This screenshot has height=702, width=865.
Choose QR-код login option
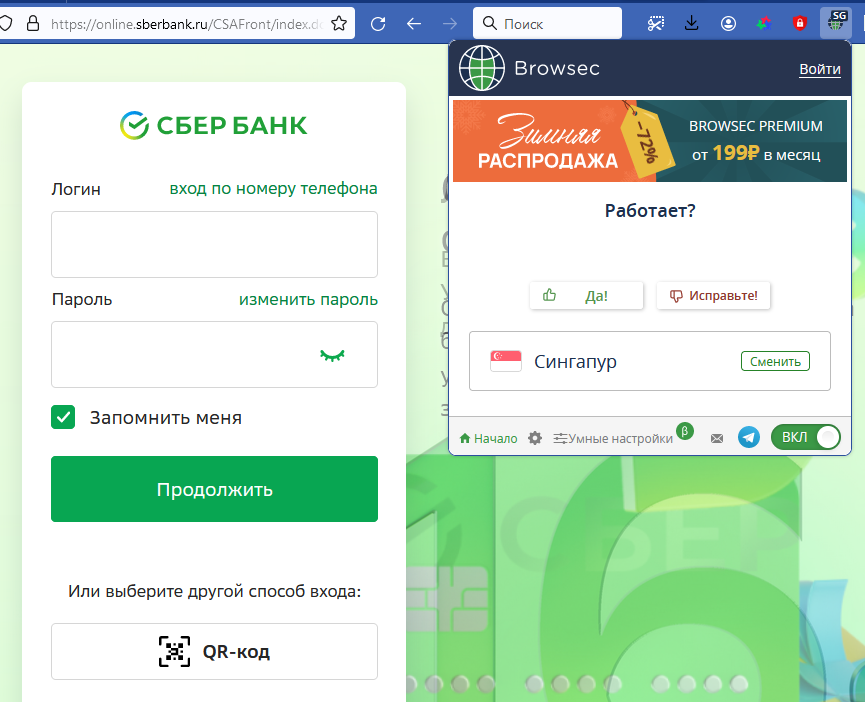click(x=214, y=651)
